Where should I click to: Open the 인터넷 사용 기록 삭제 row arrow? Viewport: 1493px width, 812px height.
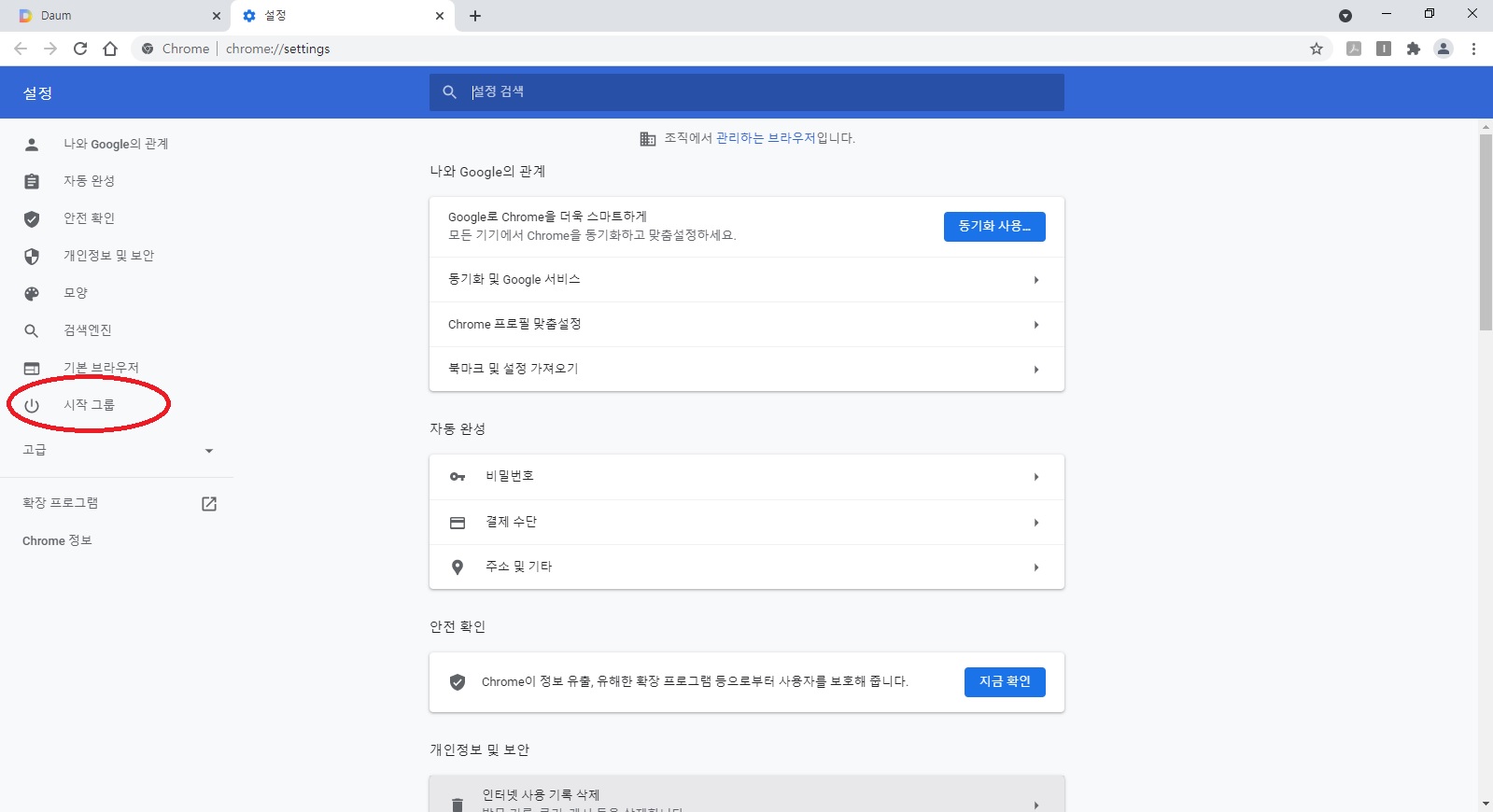(x=1036, y=805)
